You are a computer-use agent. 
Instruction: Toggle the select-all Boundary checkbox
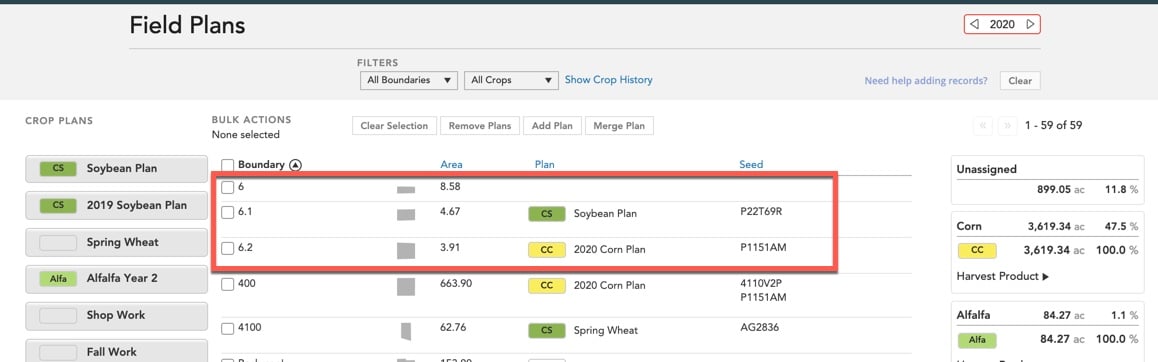click(x=228, y=165)
